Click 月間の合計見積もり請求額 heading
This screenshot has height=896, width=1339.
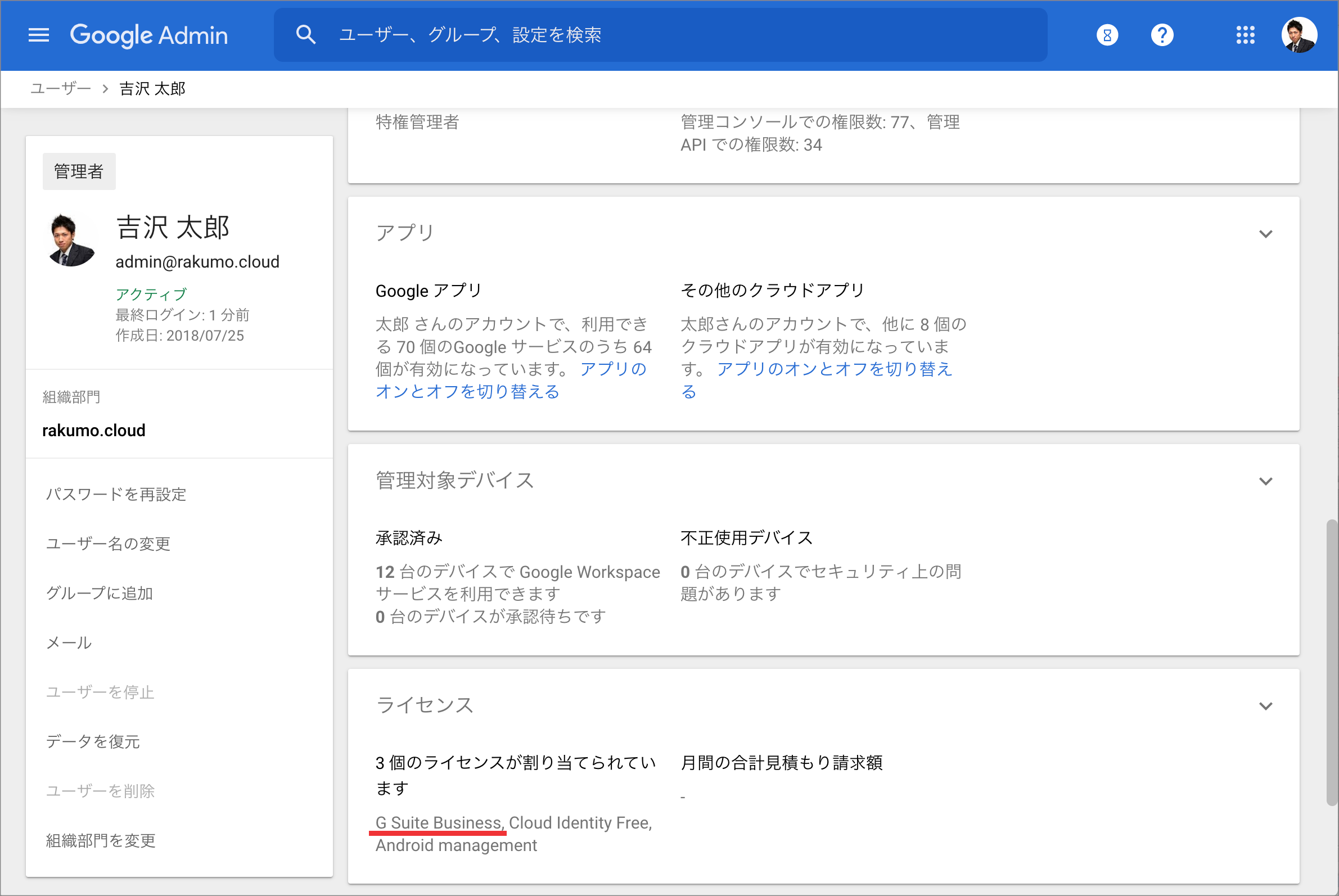(x=782, y=762)
